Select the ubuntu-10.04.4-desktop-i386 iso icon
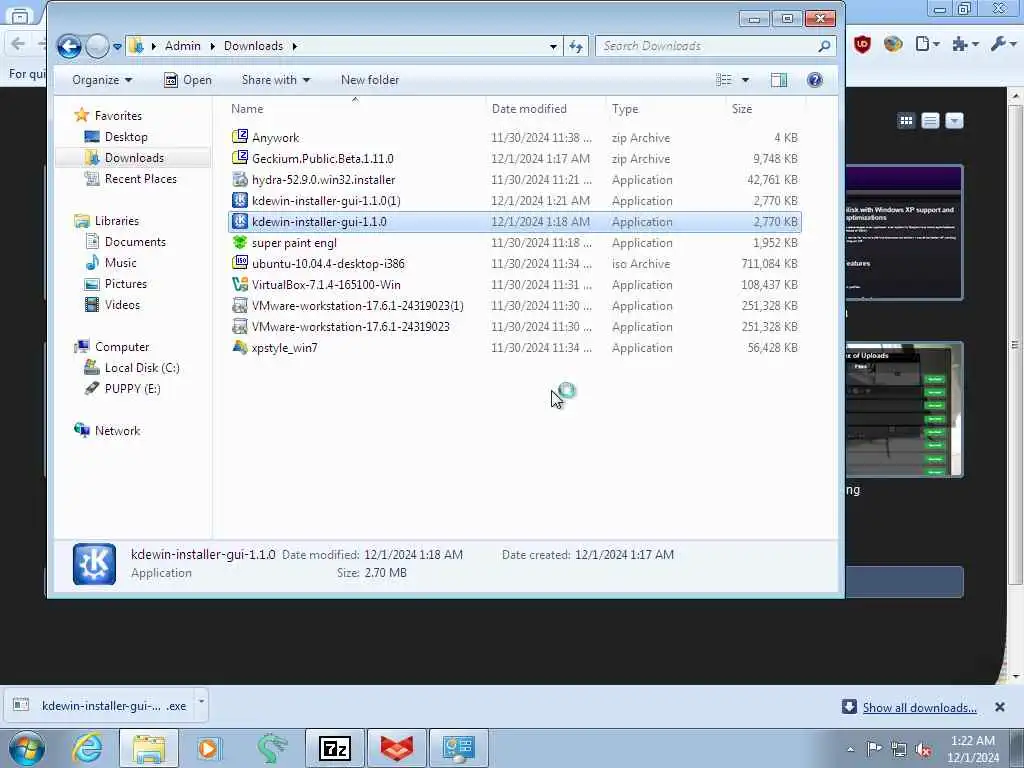Screen dimensions: 1024x768 (x=240, y=263)
